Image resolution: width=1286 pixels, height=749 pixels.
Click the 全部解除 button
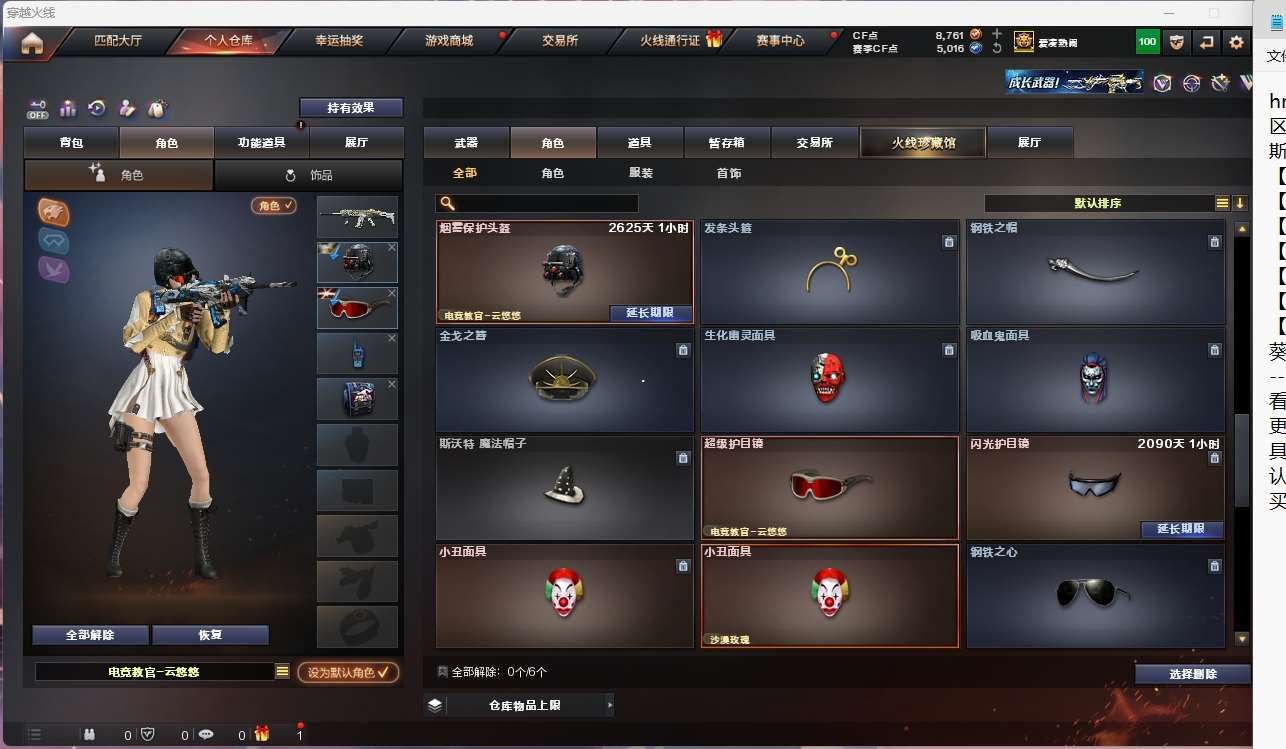click(90, 635)
